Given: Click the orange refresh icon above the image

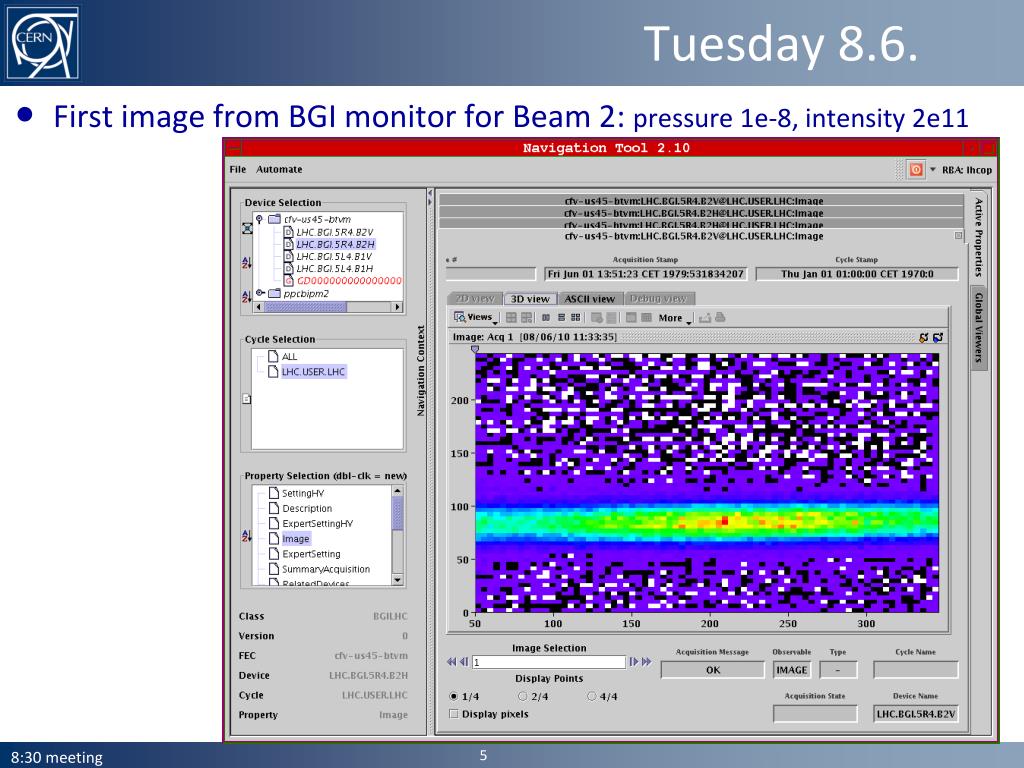Looking at the screenshot, I should [x=923, y=338].
